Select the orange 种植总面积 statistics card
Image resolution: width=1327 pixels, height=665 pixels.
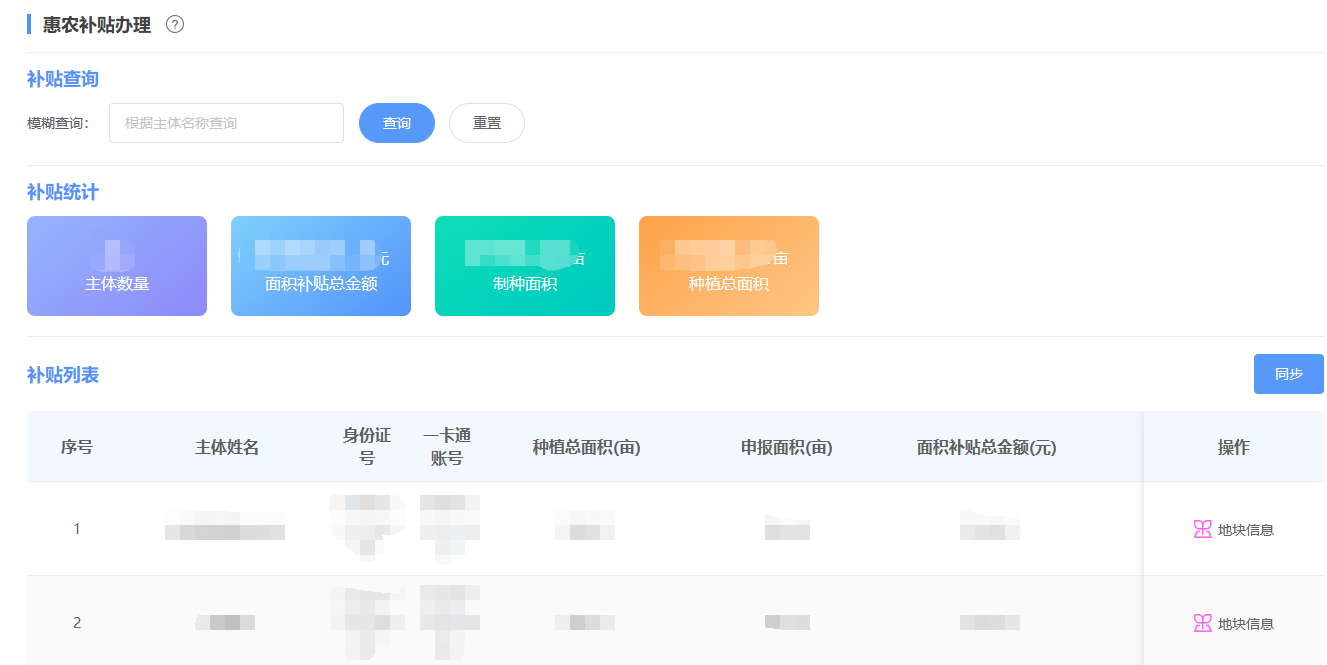click(729, 266)
